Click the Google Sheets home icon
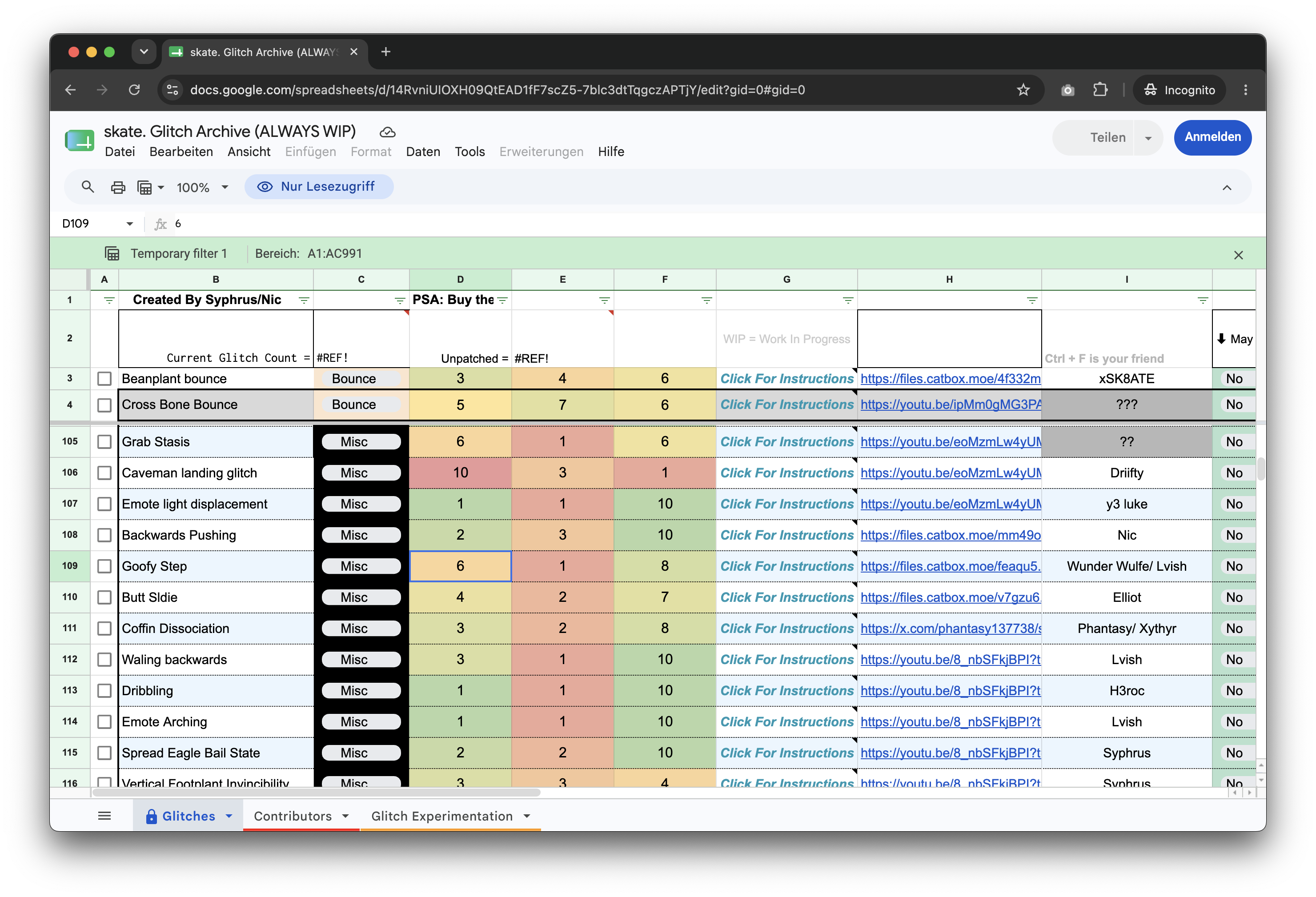 pos(79,140)
